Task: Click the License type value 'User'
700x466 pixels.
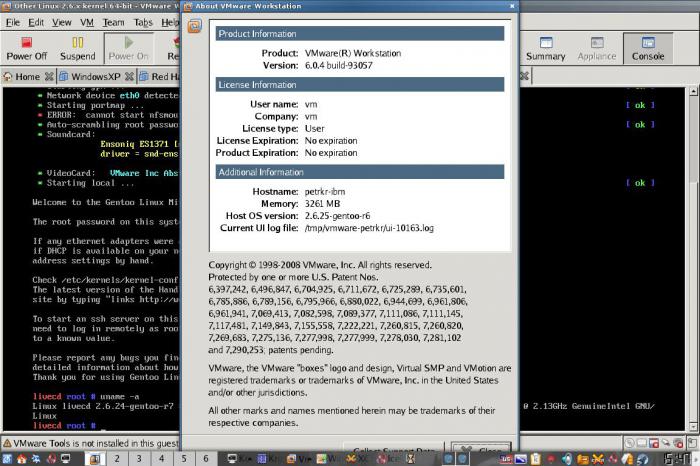Action: pyautogui.click(x=314, y=129)
